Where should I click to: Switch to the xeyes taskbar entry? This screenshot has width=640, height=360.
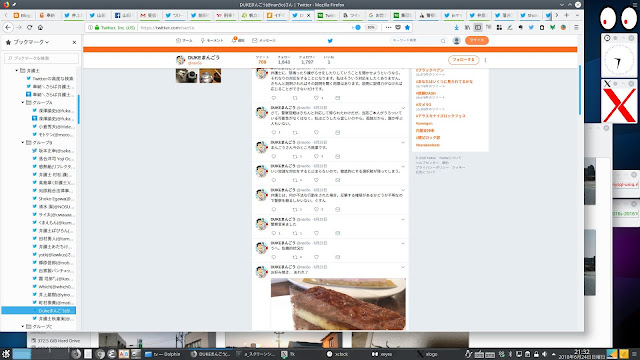pyautogui.click(x=382, y=354)
